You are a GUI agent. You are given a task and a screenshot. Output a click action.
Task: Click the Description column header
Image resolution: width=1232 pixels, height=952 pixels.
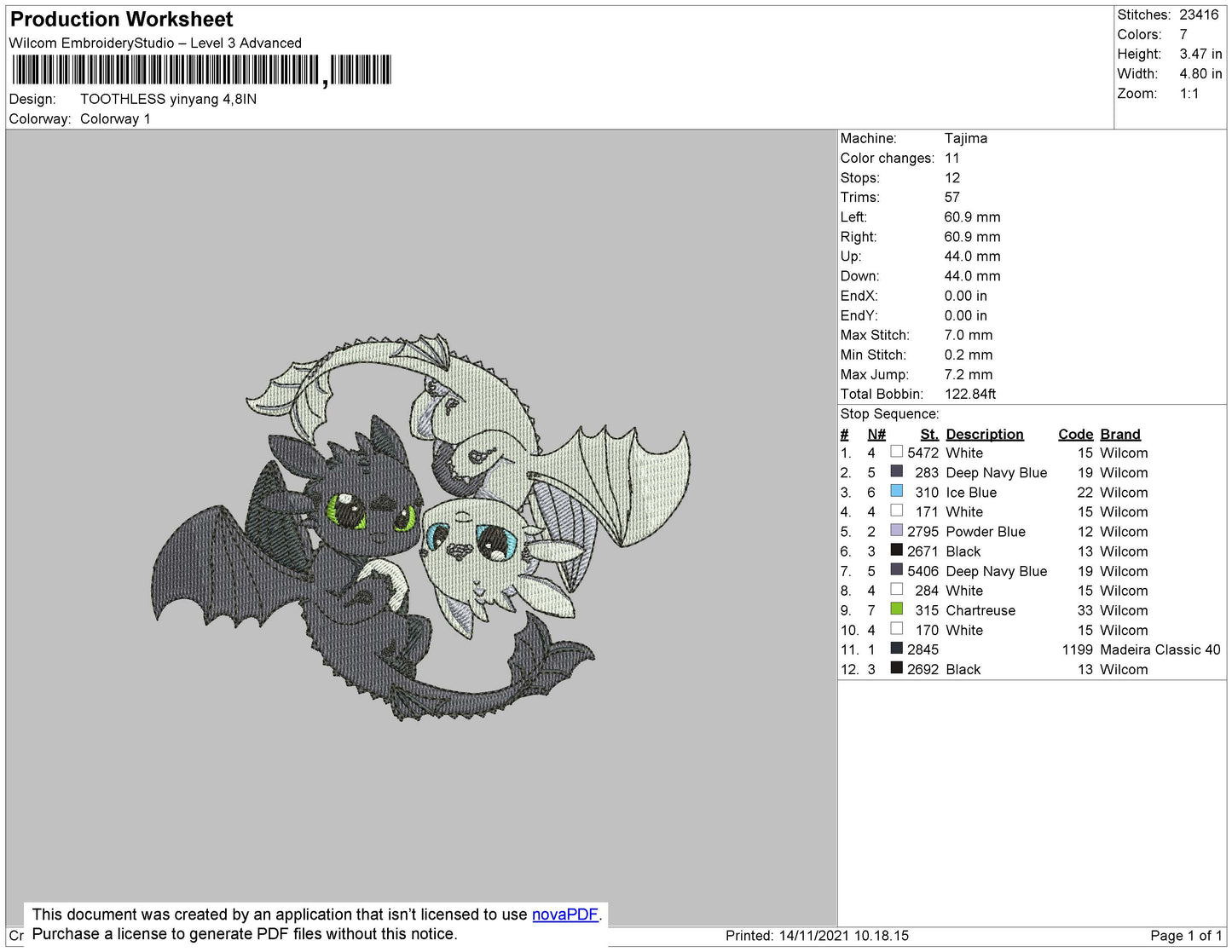click(x=984, y=434)
